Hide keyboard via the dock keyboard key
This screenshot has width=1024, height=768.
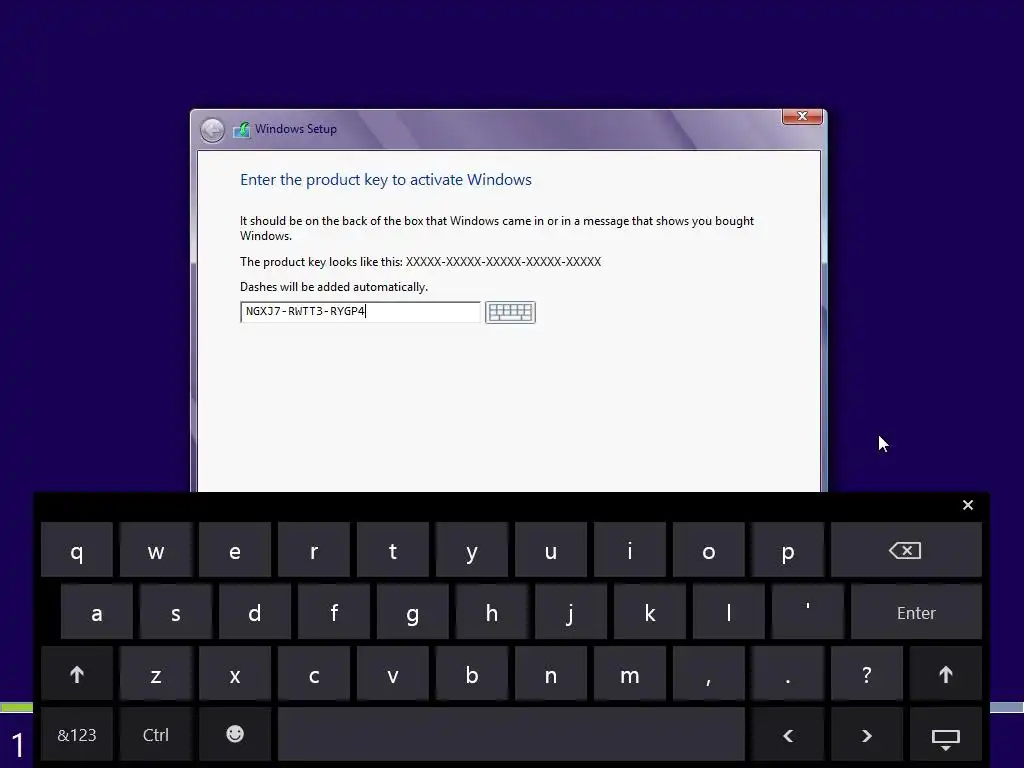(946, 737)
